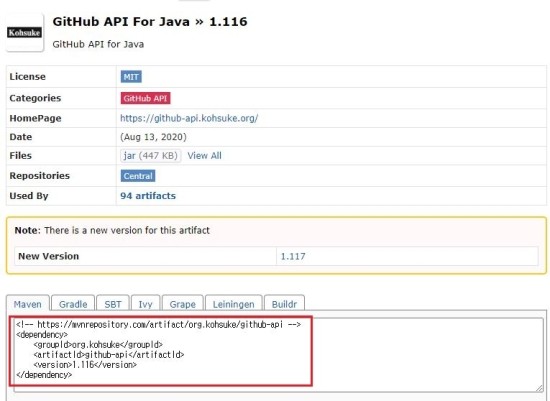Switch to the Ivy tab
The height and width of the screenshot is (401, 550).
pyautogui.click(x=145, y=304)
